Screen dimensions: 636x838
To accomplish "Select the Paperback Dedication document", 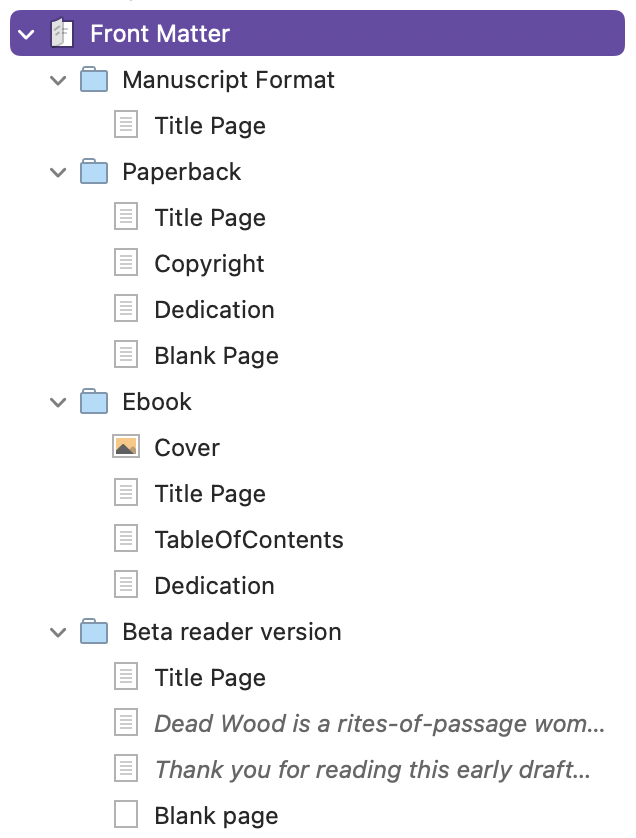I will pos(214,309).
